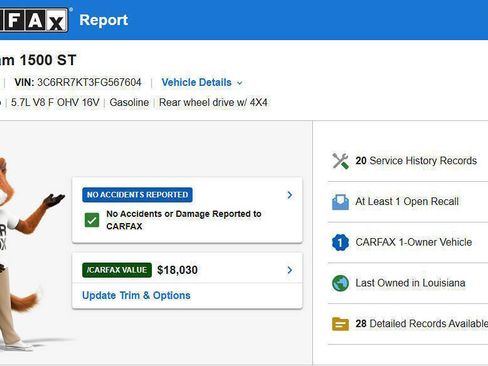Open At Least 1 Open Recall
Viewport: 488px width, 366px height.
tap(407, 201)
